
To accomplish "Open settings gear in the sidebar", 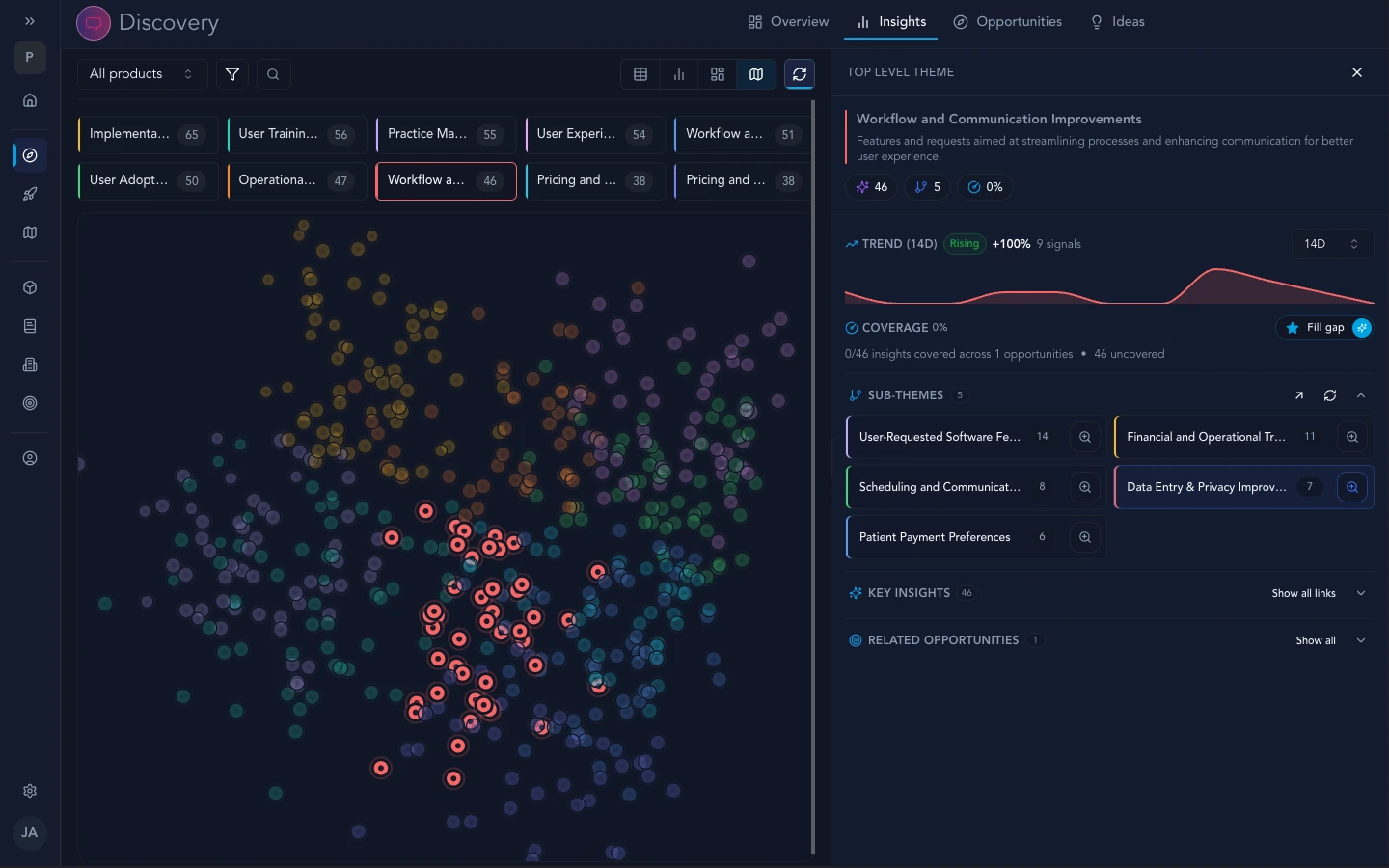I will 30,791.
